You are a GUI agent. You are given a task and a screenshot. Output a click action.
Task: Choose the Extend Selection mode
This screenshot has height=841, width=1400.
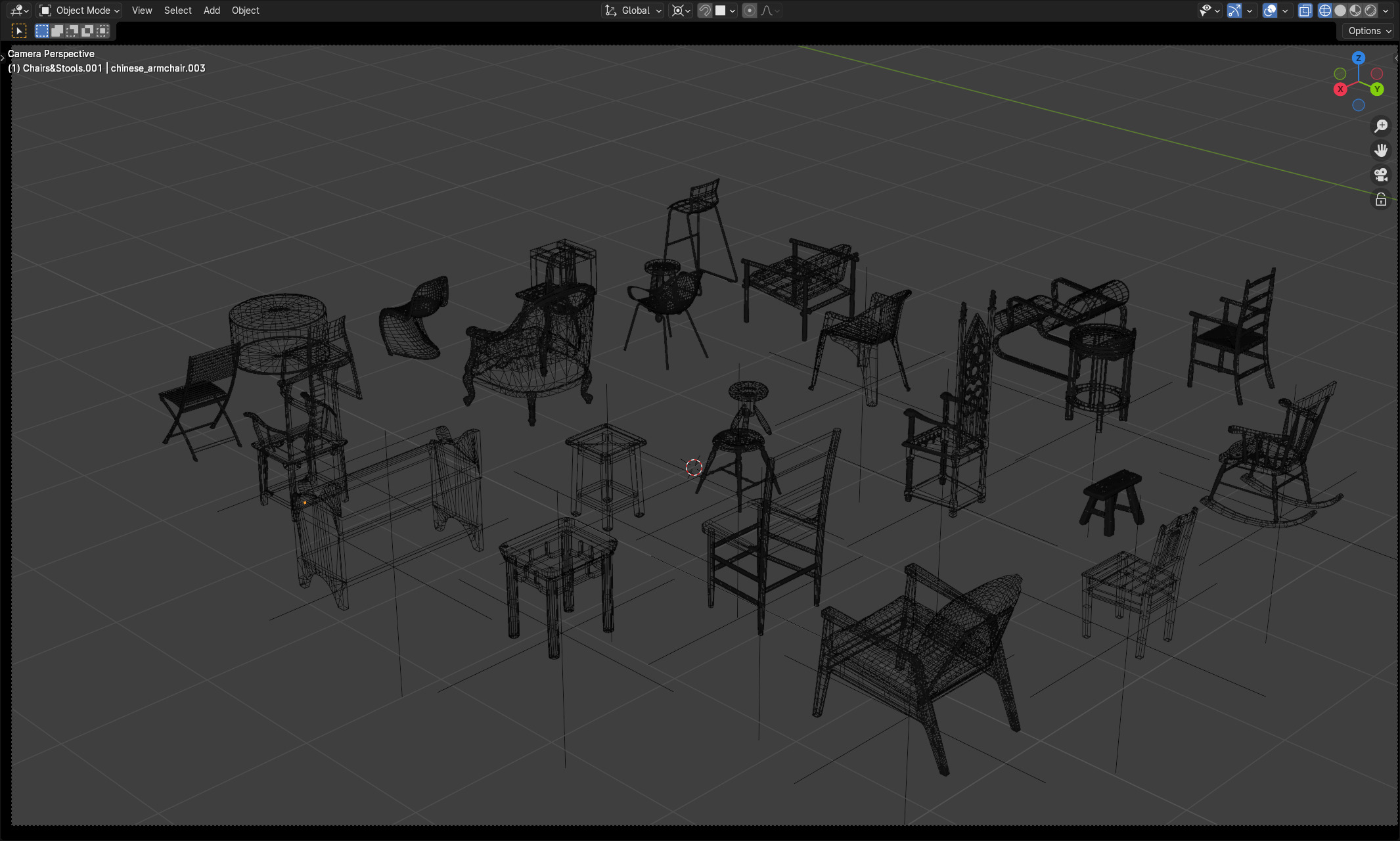point(57,31)
